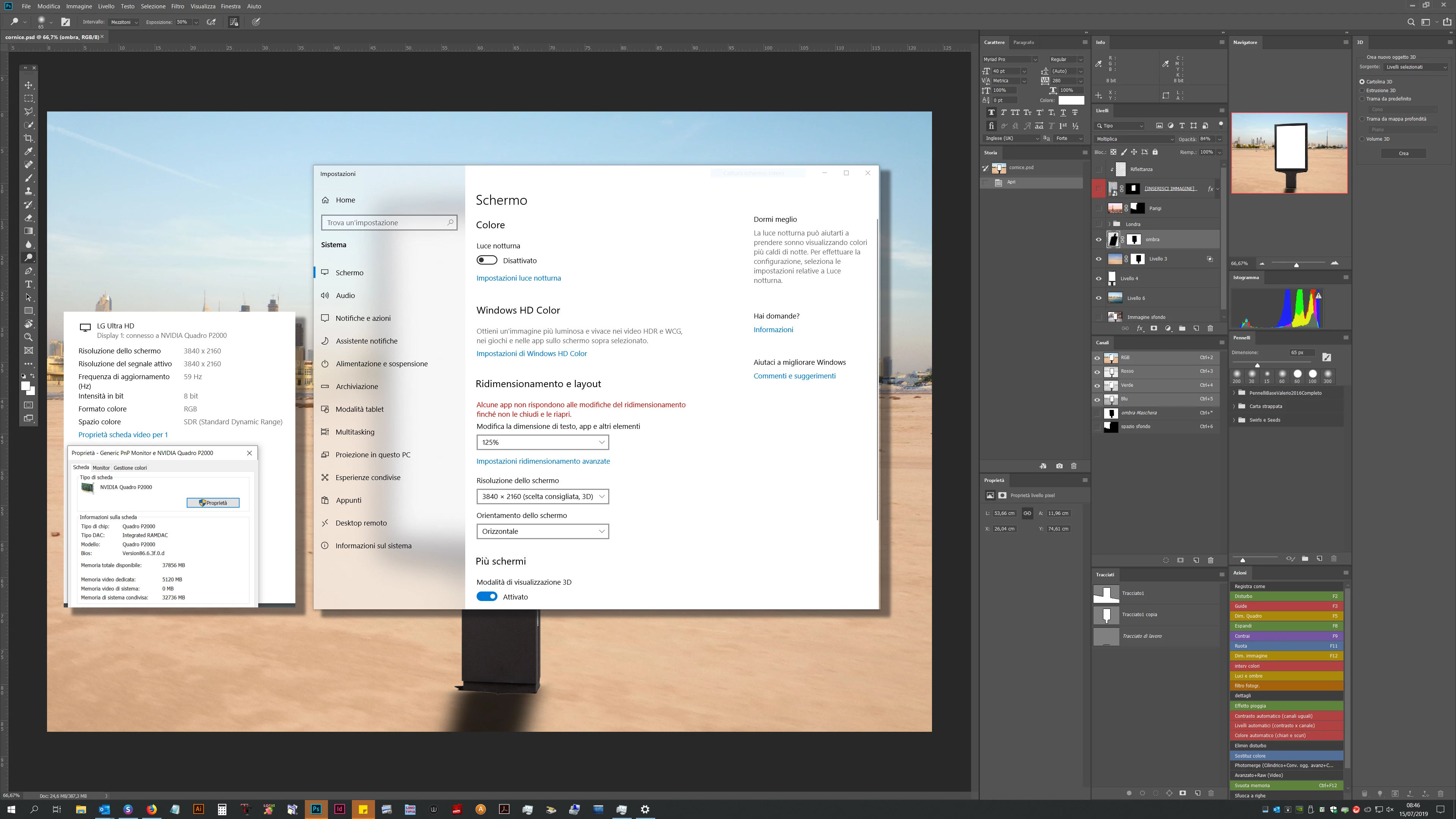The image size is (1456, 819).
Task: Expand the Londra layer group
Action: (1109, 224)
